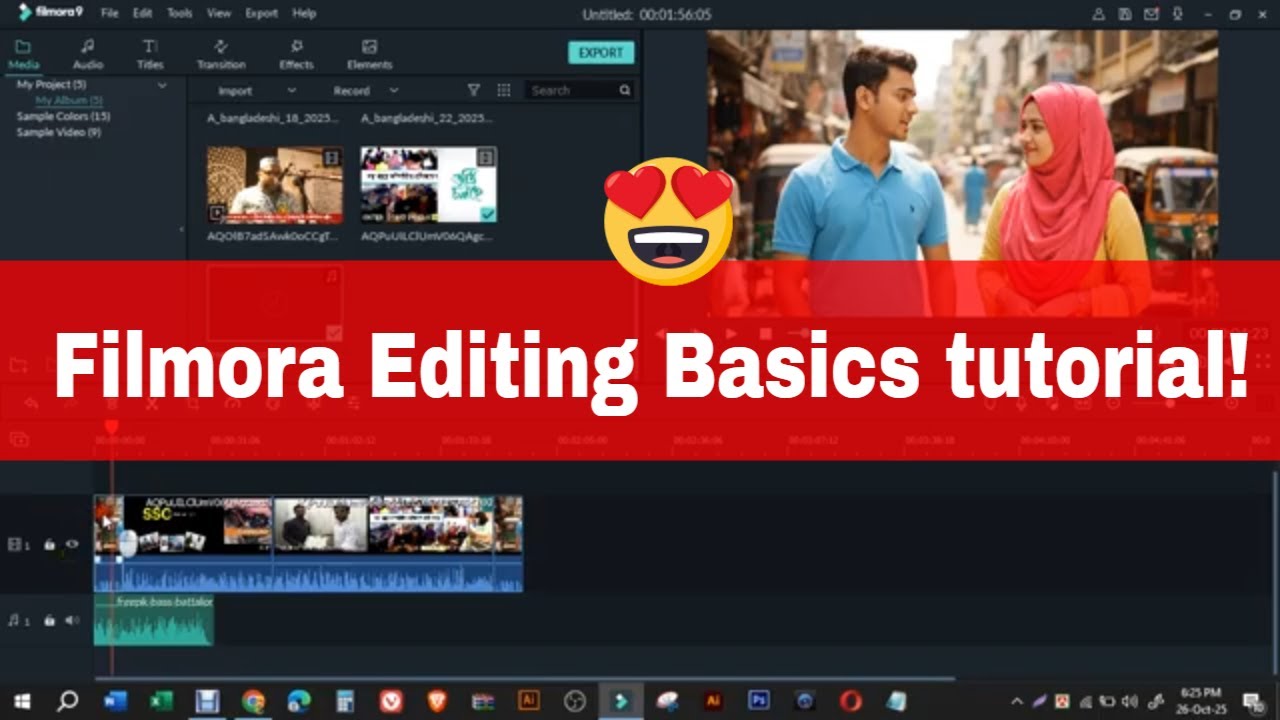
Task: Toggle visibility eye on video track 1
Action: coord(72,545)
